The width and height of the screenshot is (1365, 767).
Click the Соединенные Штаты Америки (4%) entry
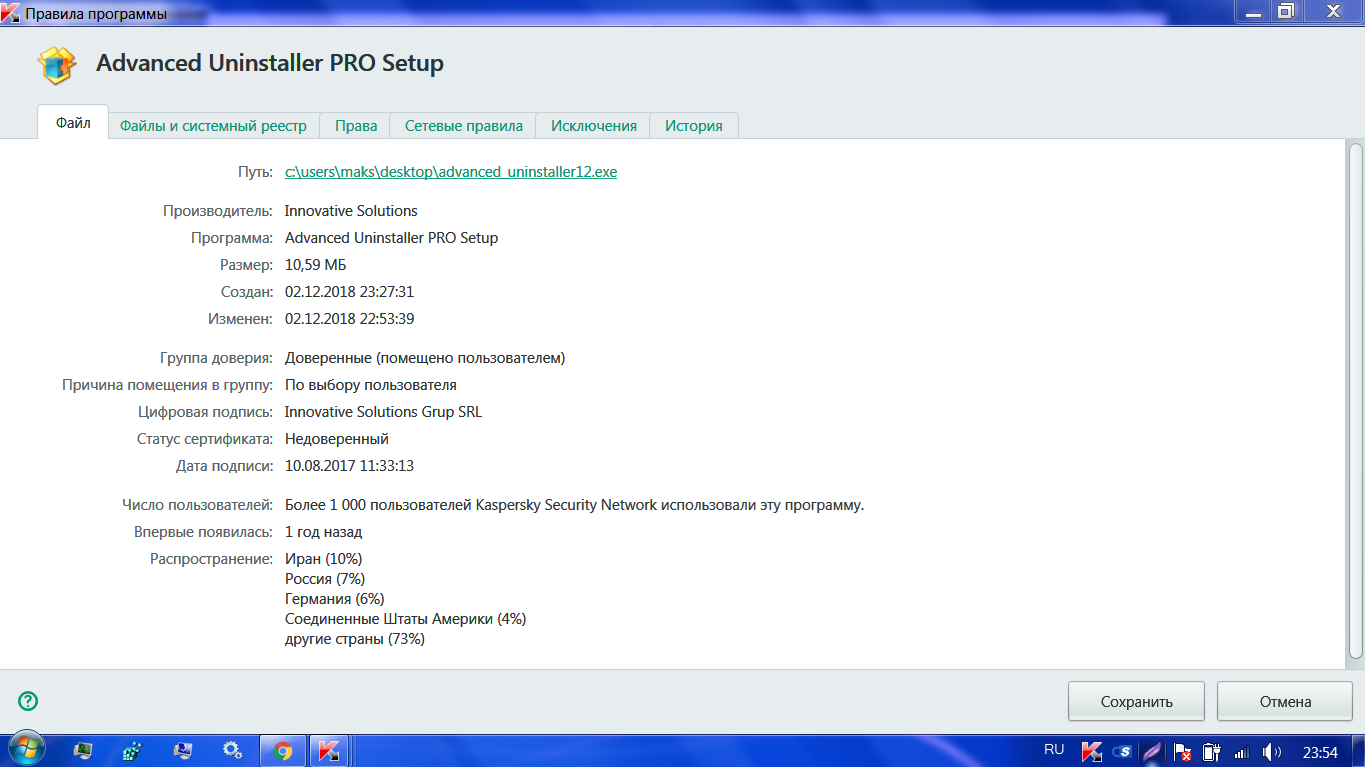click(x=405, y=619)
